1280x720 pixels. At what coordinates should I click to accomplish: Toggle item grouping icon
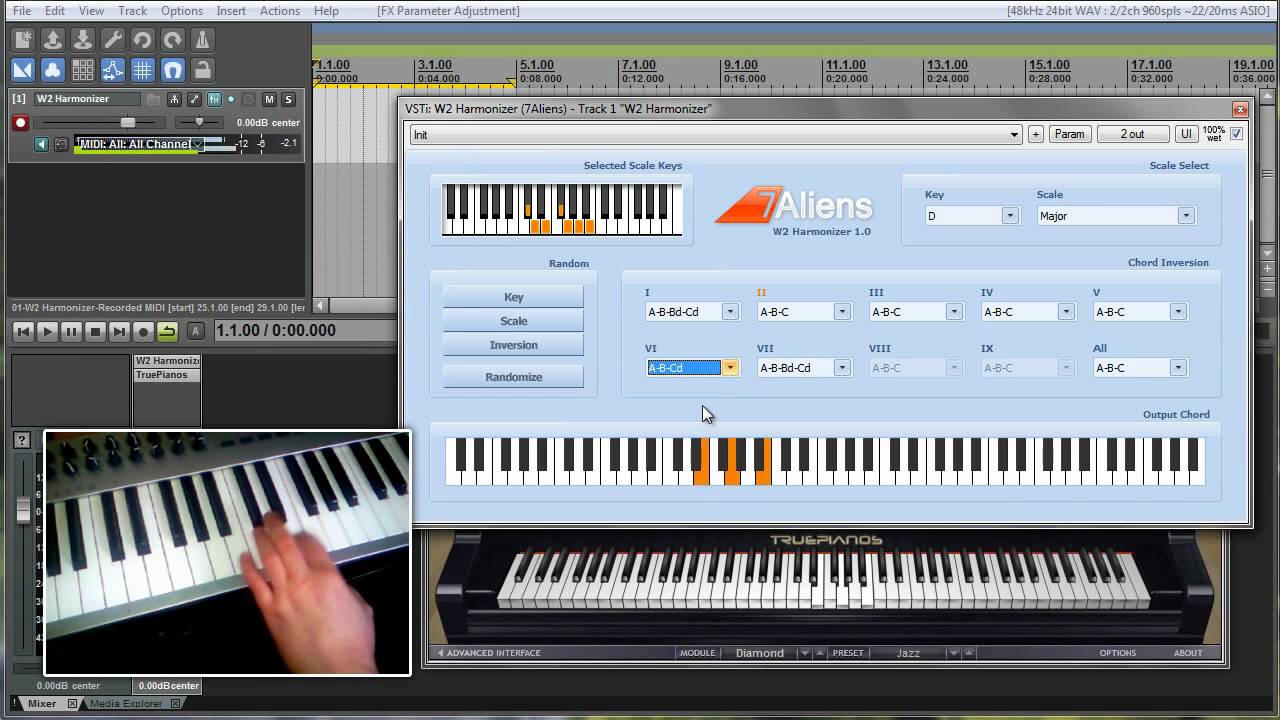[53, 70]
